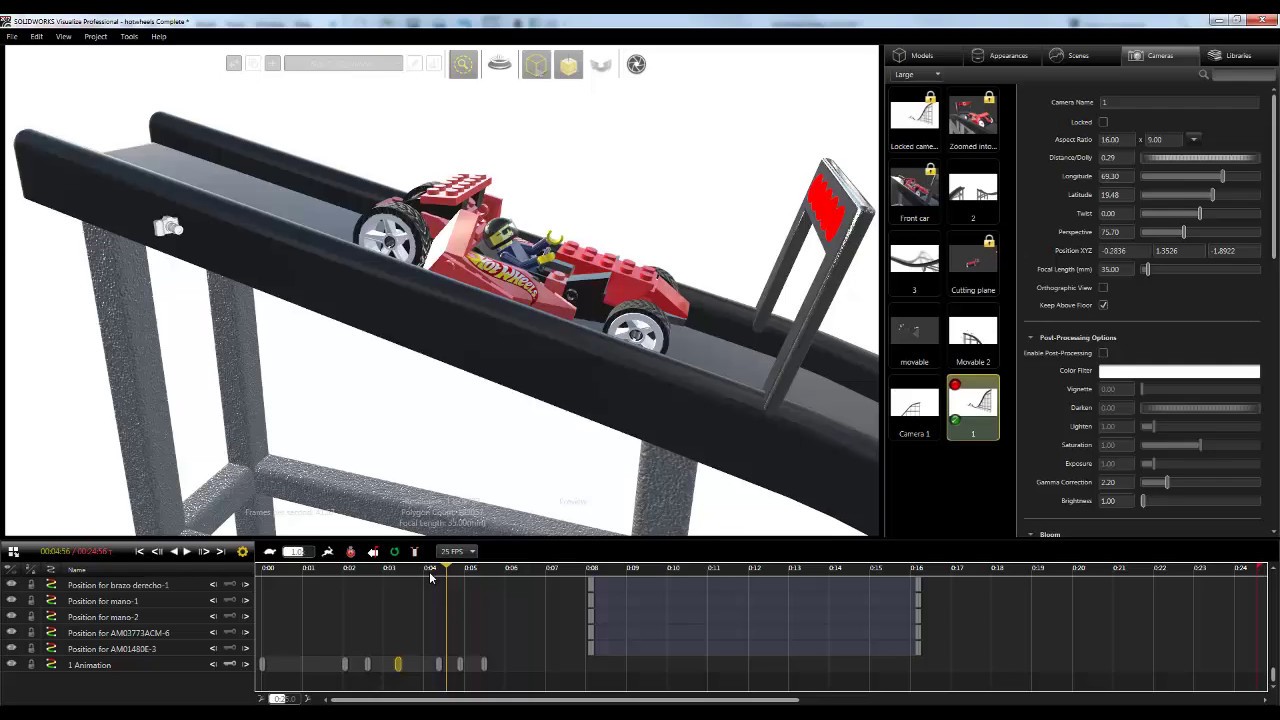
Task: Adjust the Gamma Correction slider
Action: click(1200, 482)
